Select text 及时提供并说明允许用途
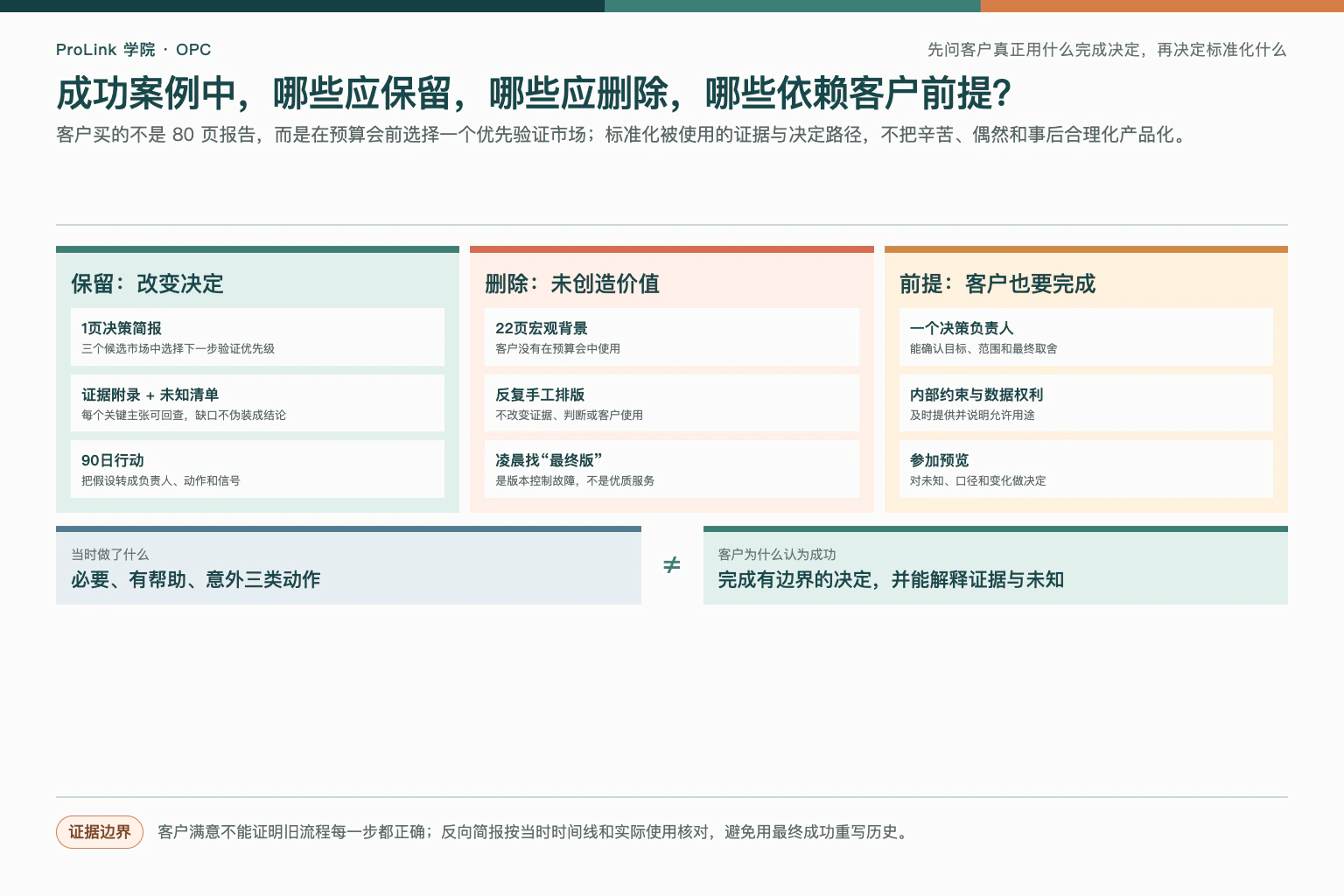The width and height of the screenshot is (1344, 896). point(972,415)
